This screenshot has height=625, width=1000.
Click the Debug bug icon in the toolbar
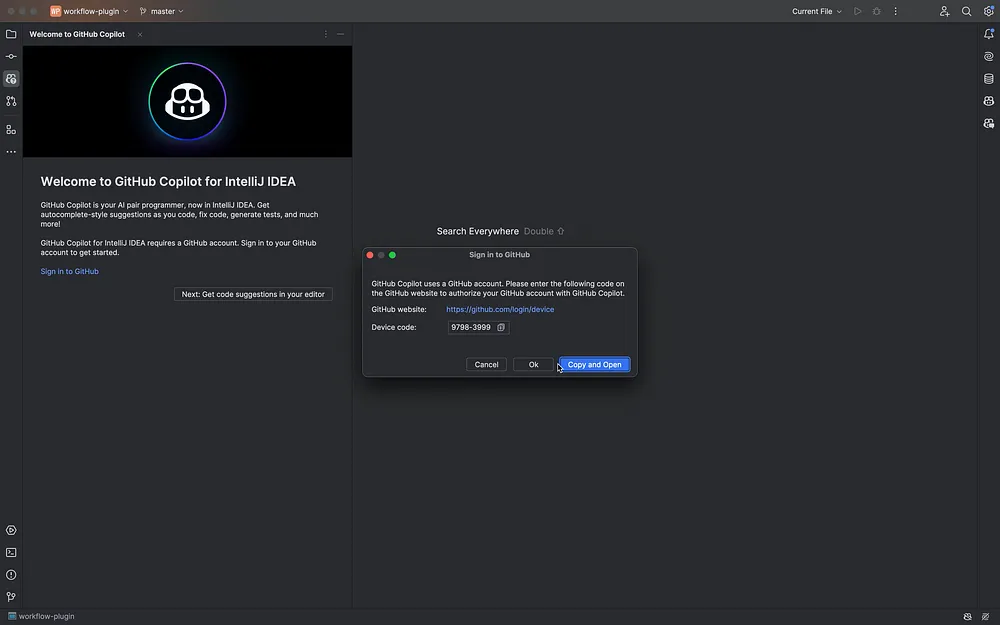click(876, 11)
